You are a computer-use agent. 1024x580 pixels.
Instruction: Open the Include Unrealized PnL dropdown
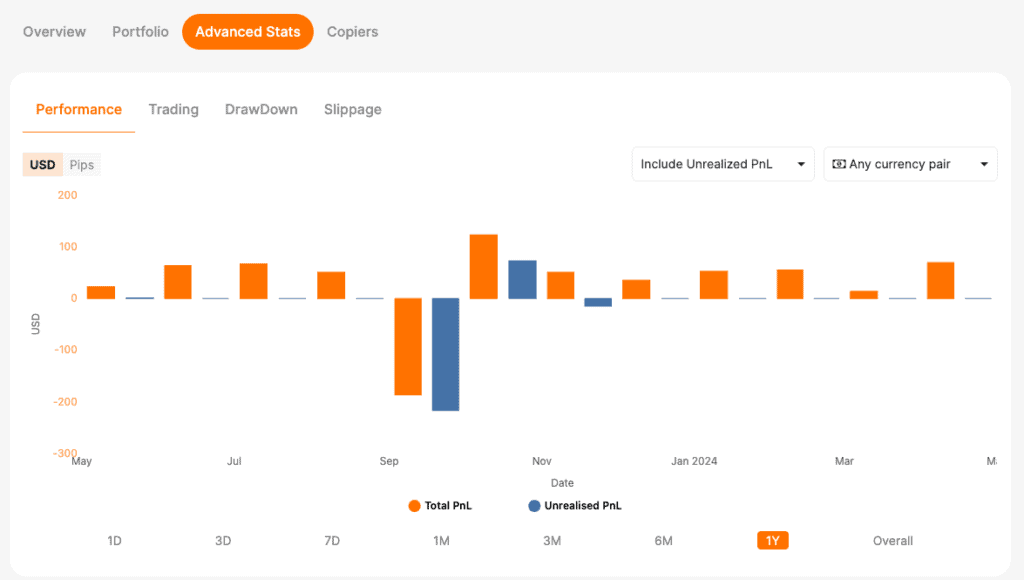click(723, 164)
